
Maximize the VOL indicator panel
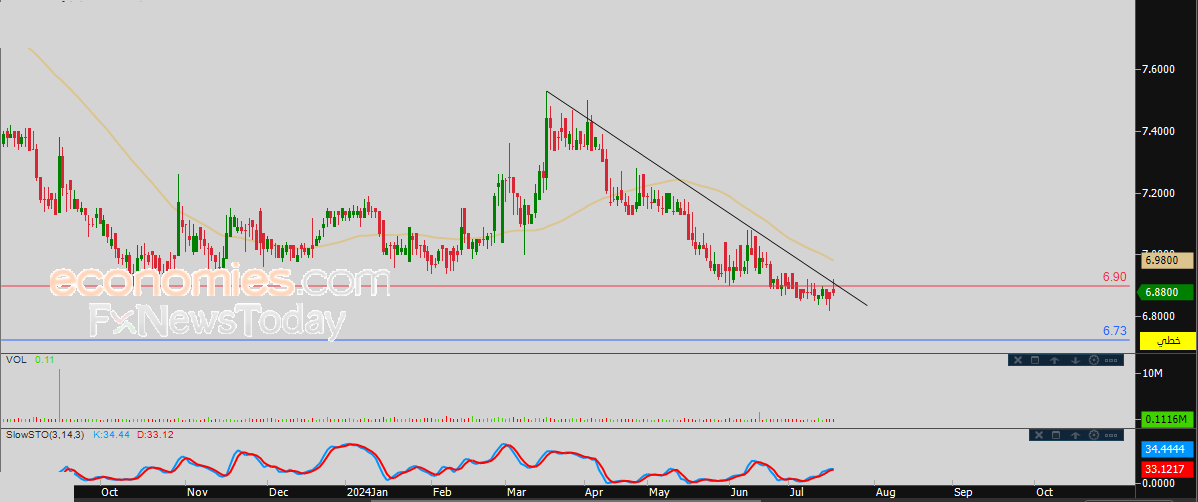pos(1035,360)
